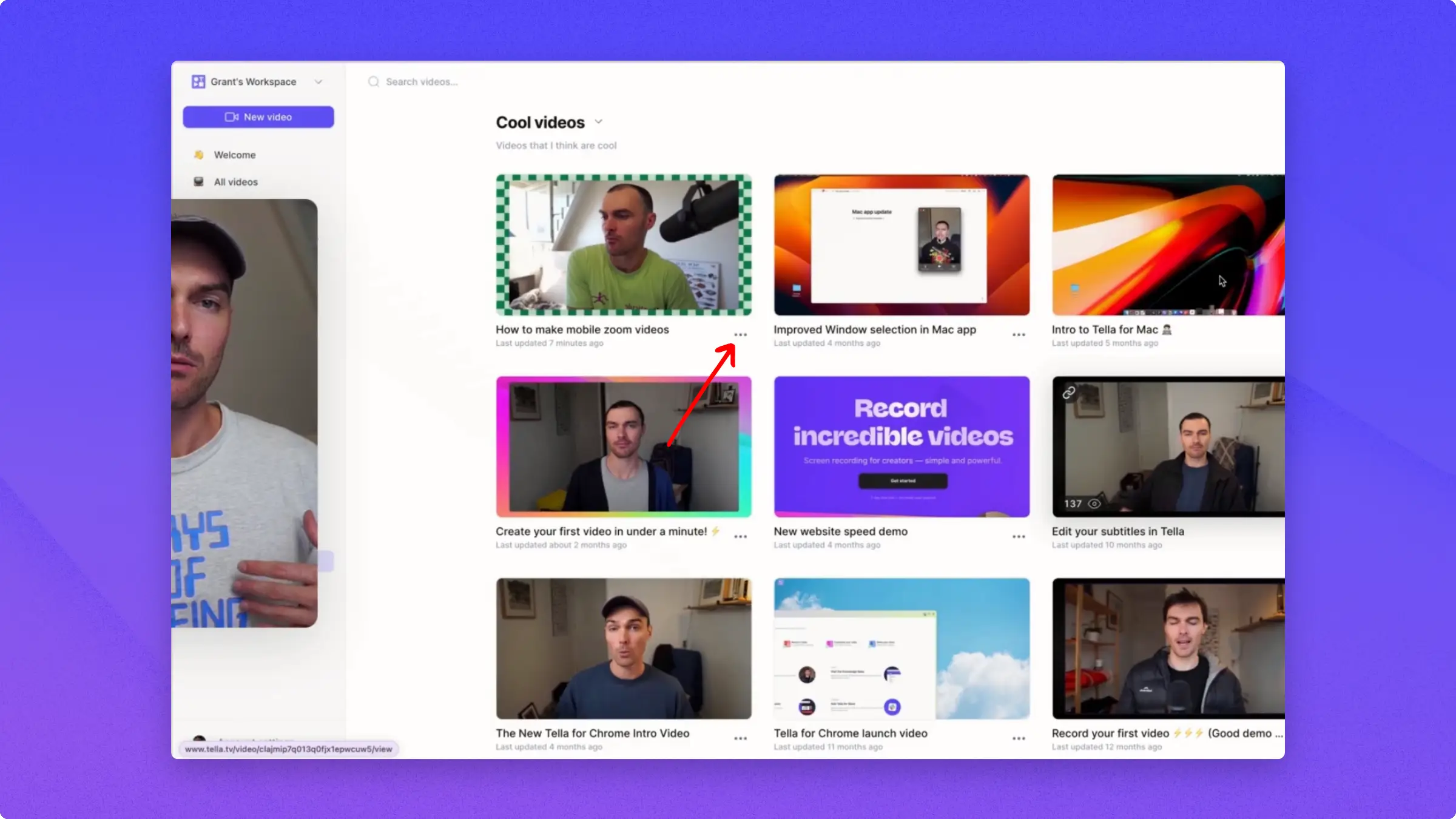Click the Welcome waving hand icon

pos(198,155)
